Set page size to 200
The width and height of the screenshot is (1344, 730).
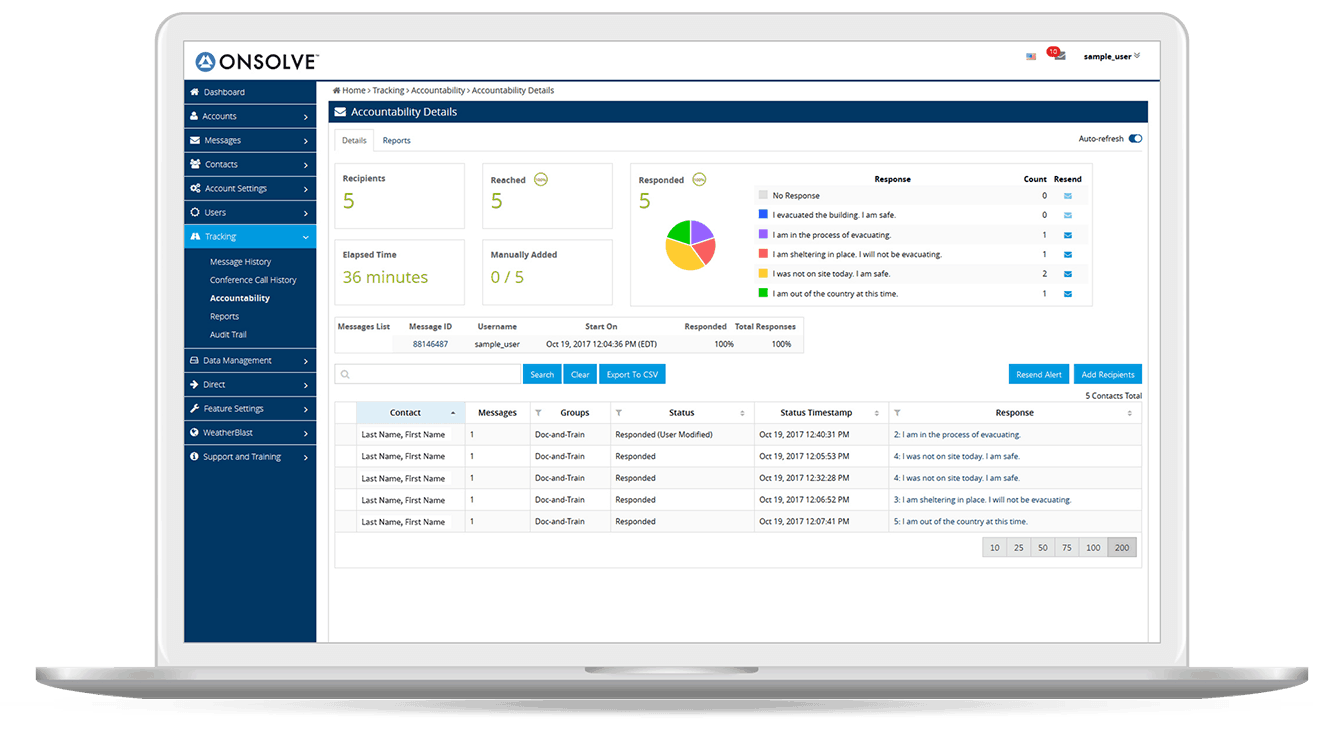click(x=1122, y=548)
